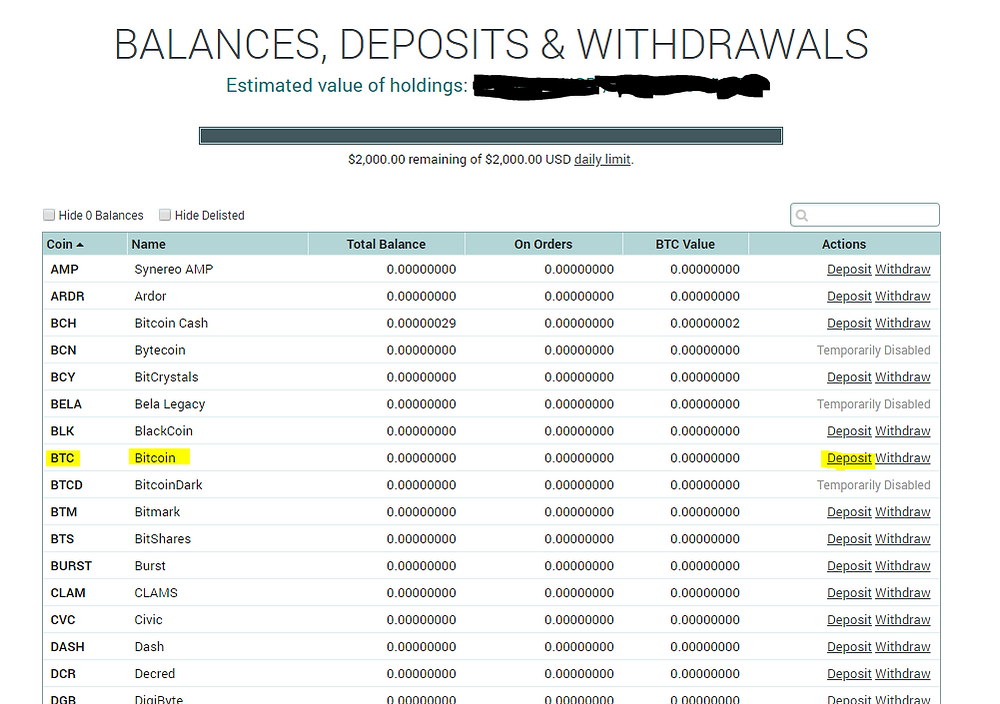
Task: Click the Bytecoin name cell
Action: click(160, 350)
